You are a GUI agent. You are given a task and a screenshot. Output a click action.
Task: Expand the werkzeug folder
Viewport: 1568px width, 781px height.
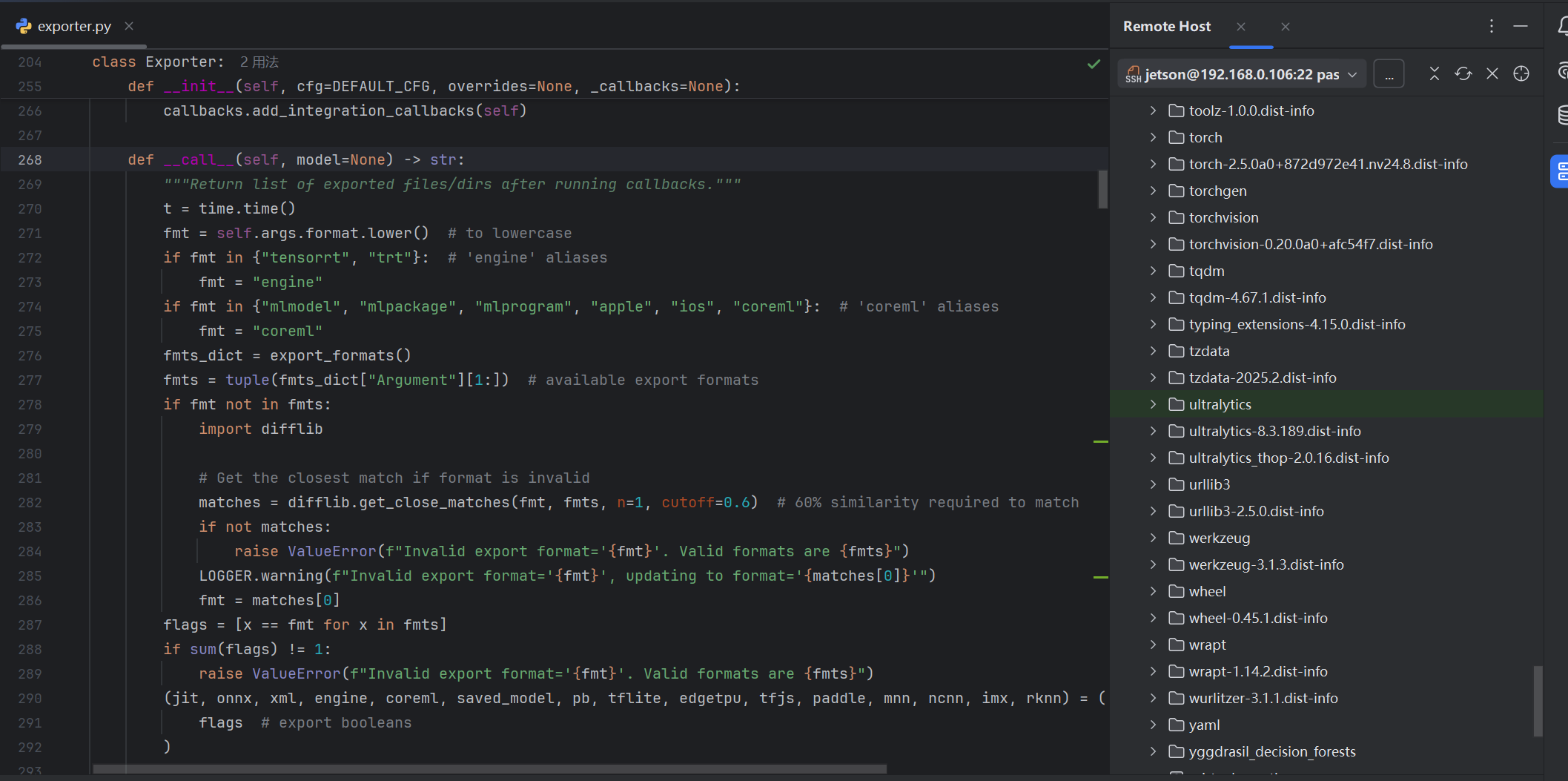[x=1153, y=538]
